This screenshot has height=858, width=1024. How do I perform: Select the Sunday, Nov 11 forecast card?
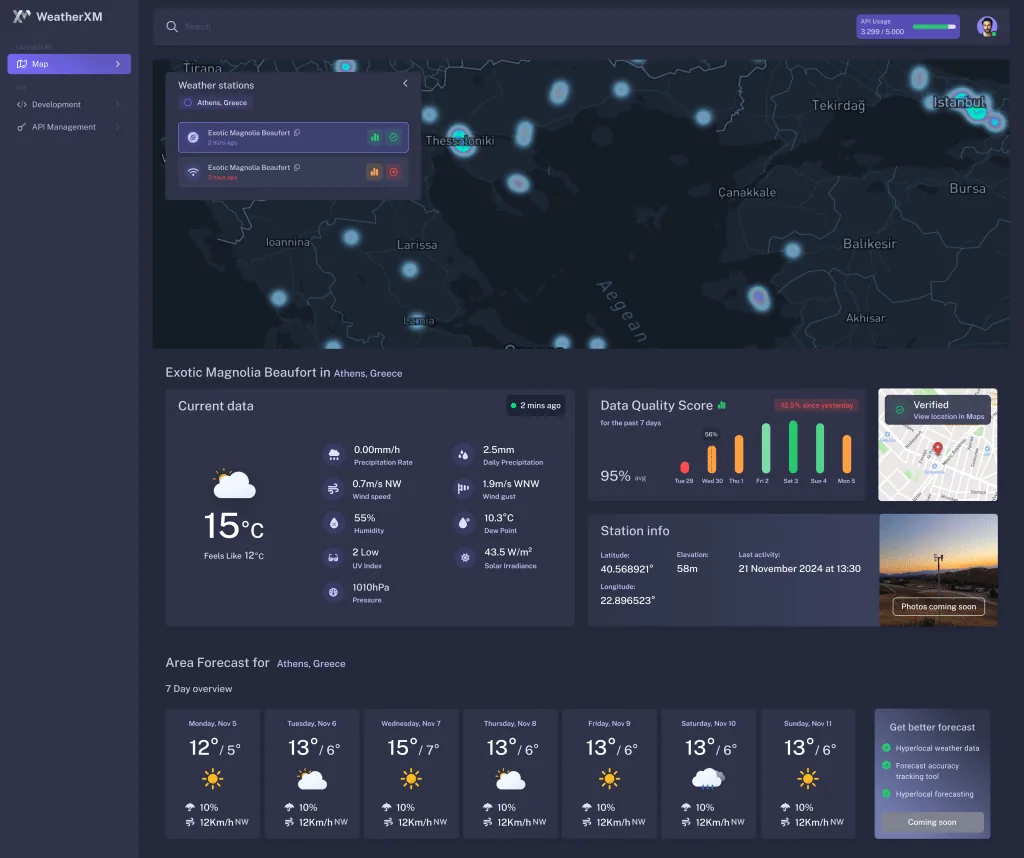pyautogui.click(x=808, y=774)
